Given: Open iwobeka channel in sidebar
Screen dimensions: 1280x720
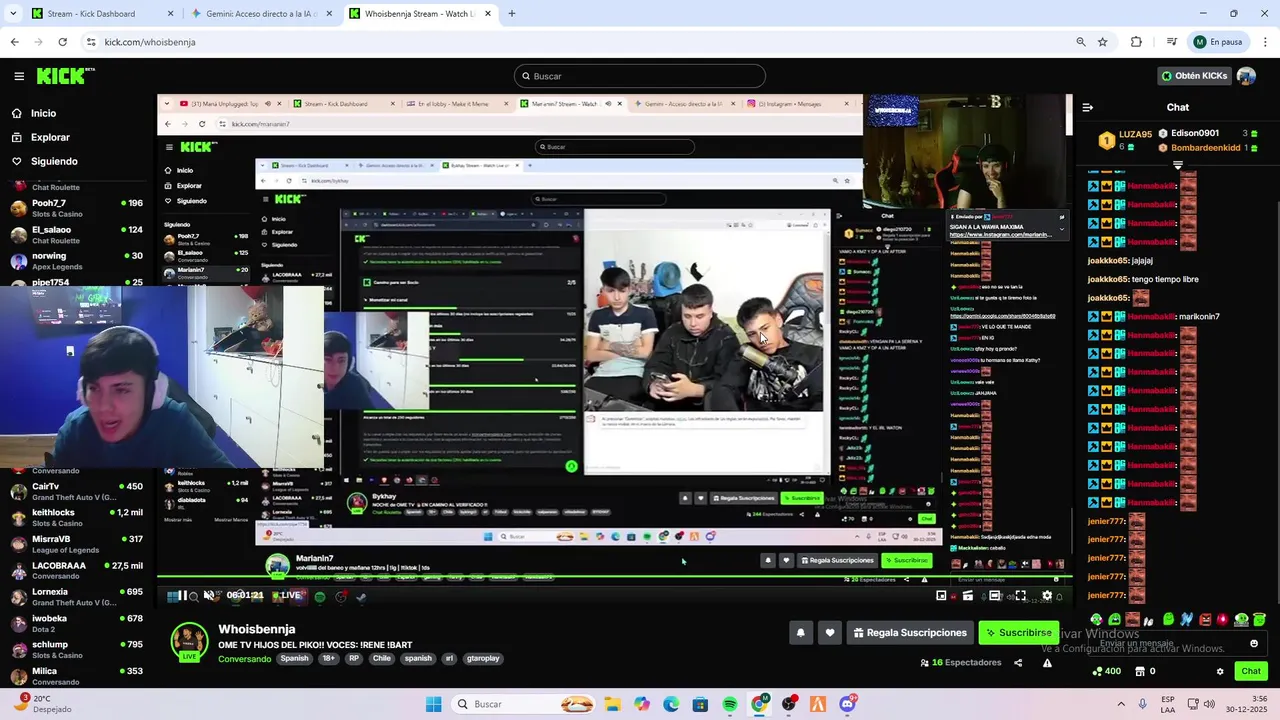Looking at the screenshot, I should (x=75, y=623).
